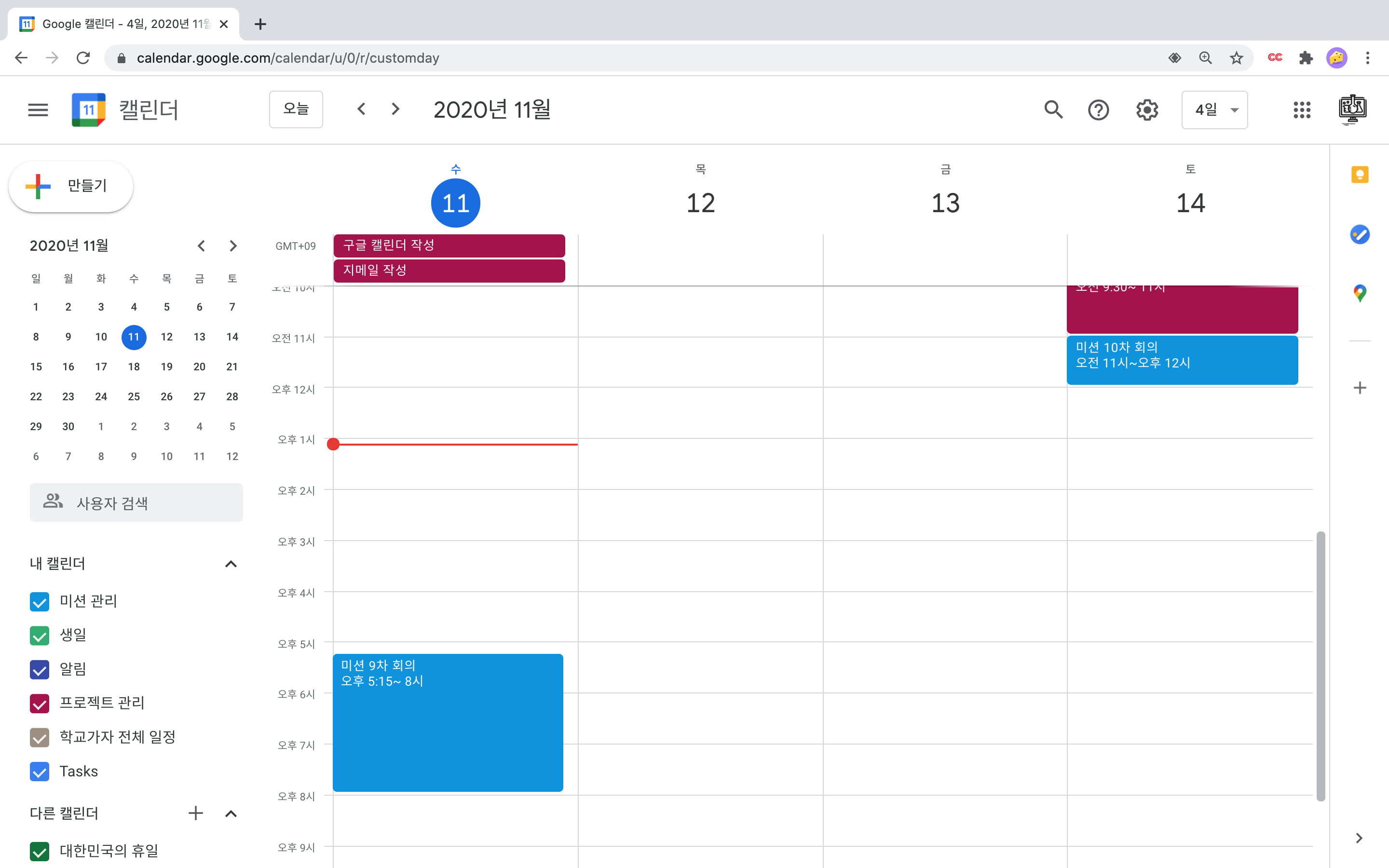Open the Google apps grid

pyautogui.click(x=1302, y=109)
